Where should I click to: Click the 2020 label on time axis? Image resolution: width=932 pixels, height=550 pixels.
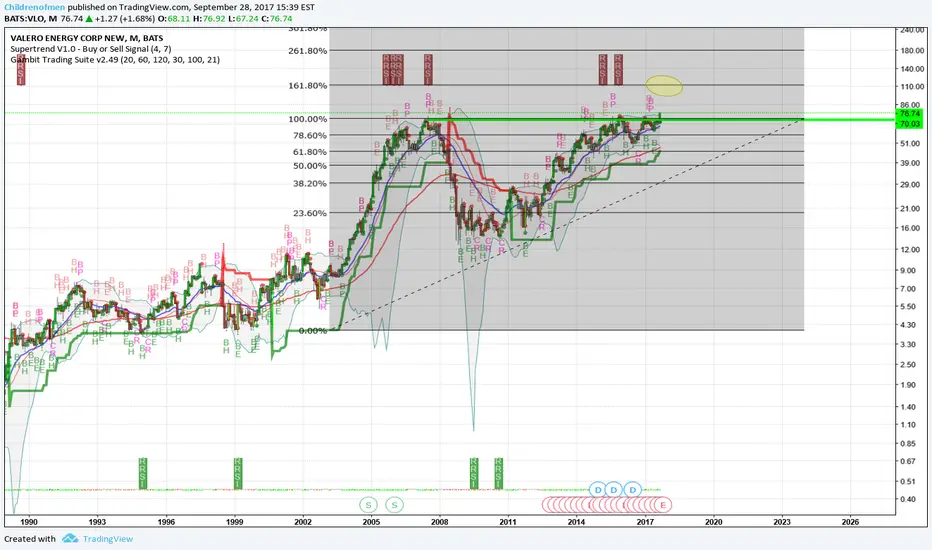point(713,522)
